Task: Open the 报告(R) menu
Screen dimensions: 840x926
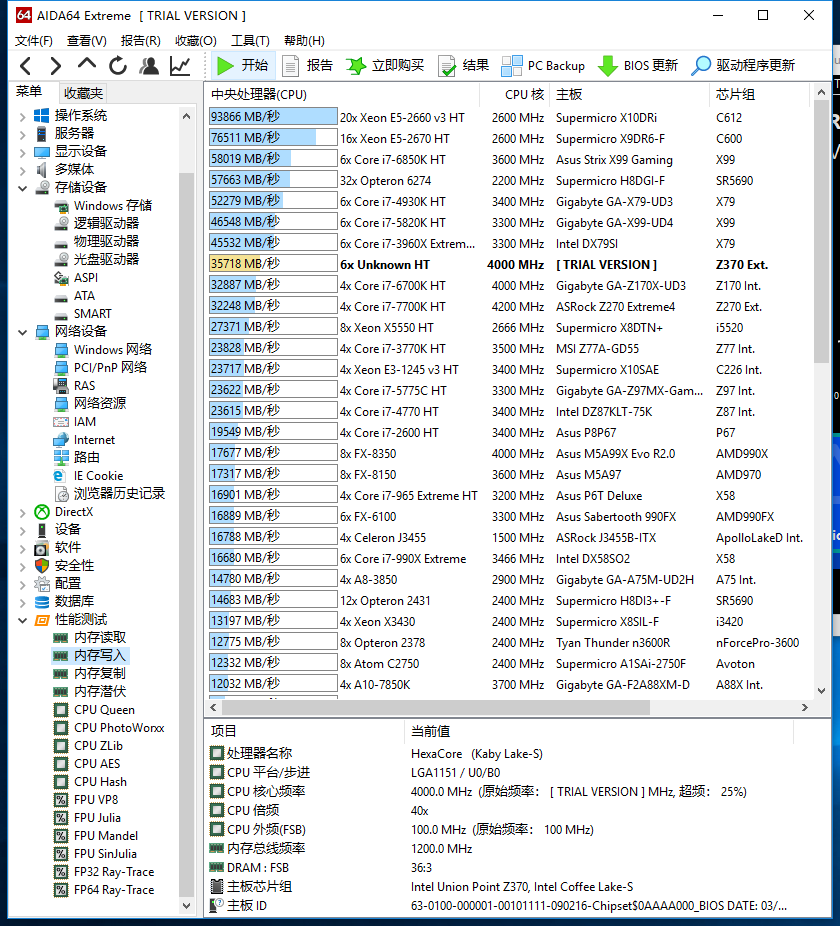Action: [x=141, y=41]
